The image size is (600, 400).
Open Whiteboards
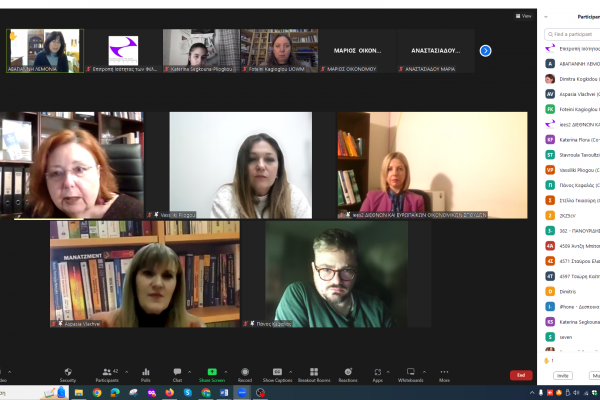411,375
